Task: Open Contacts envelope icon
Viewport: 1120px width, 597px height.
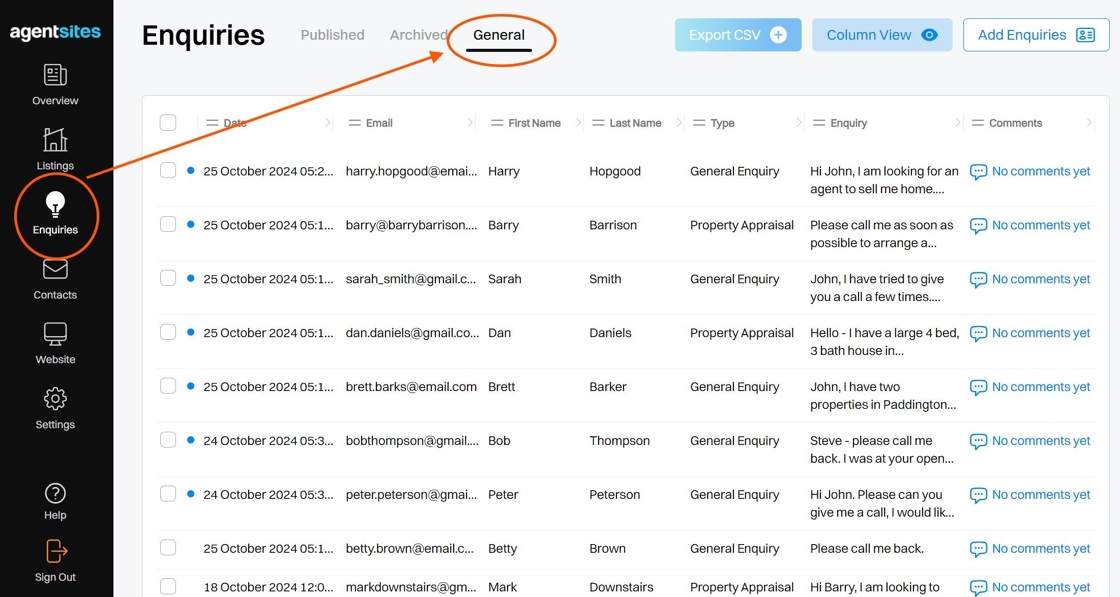Action: (55, 269)
